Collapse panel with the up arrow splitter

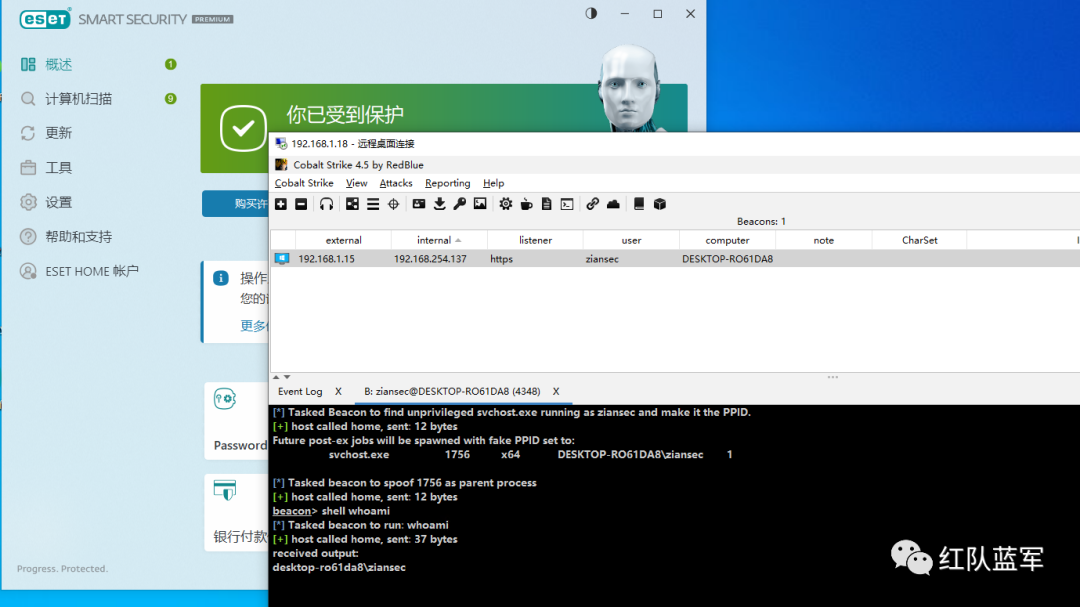[x=276, y=377]
